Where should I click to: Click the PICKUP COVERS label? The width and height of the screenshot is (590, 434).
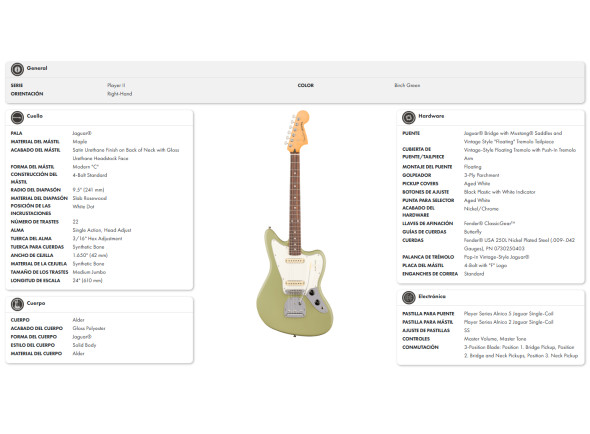pos(420,184)
